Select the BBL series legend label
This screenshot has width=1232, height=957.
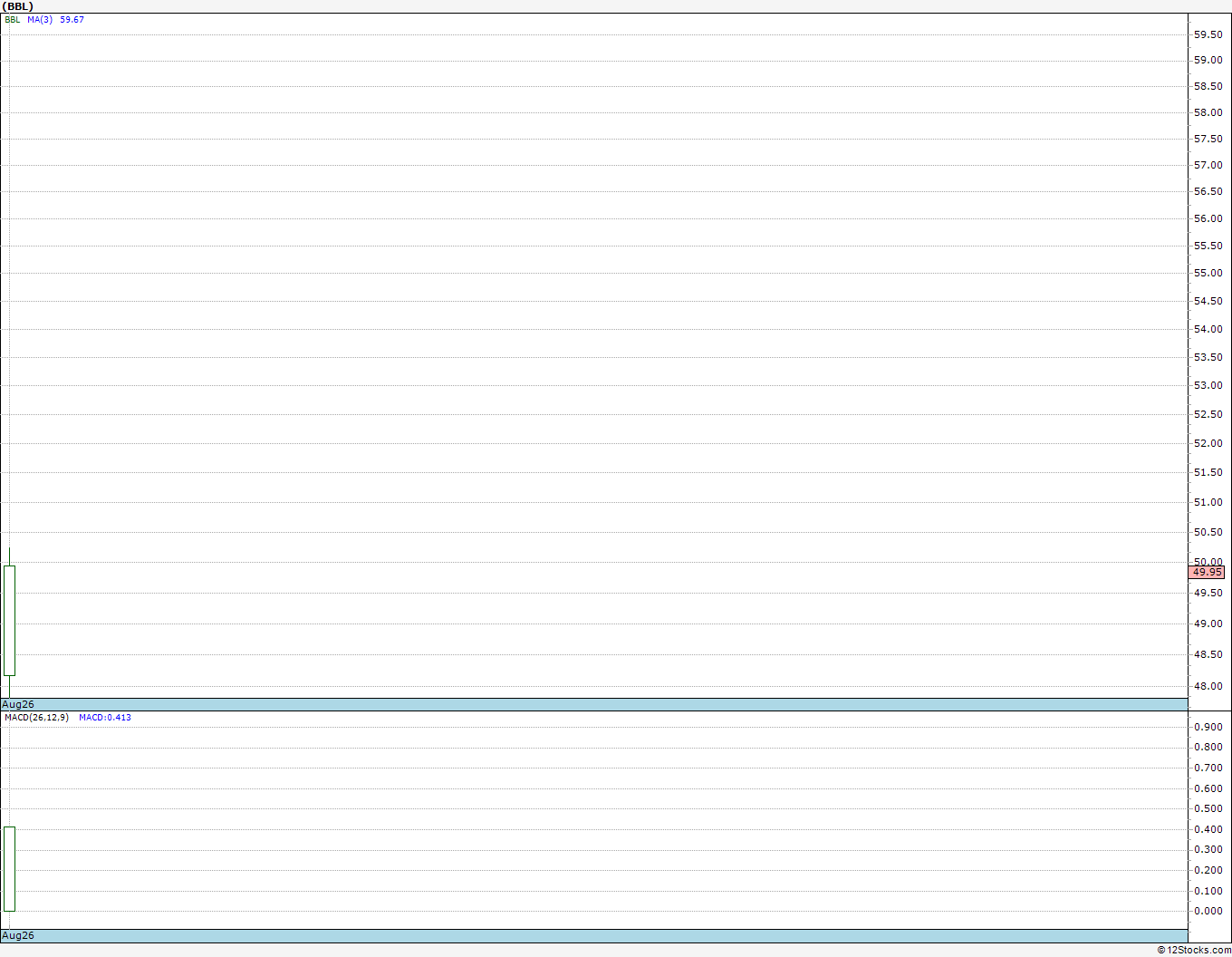13,19
